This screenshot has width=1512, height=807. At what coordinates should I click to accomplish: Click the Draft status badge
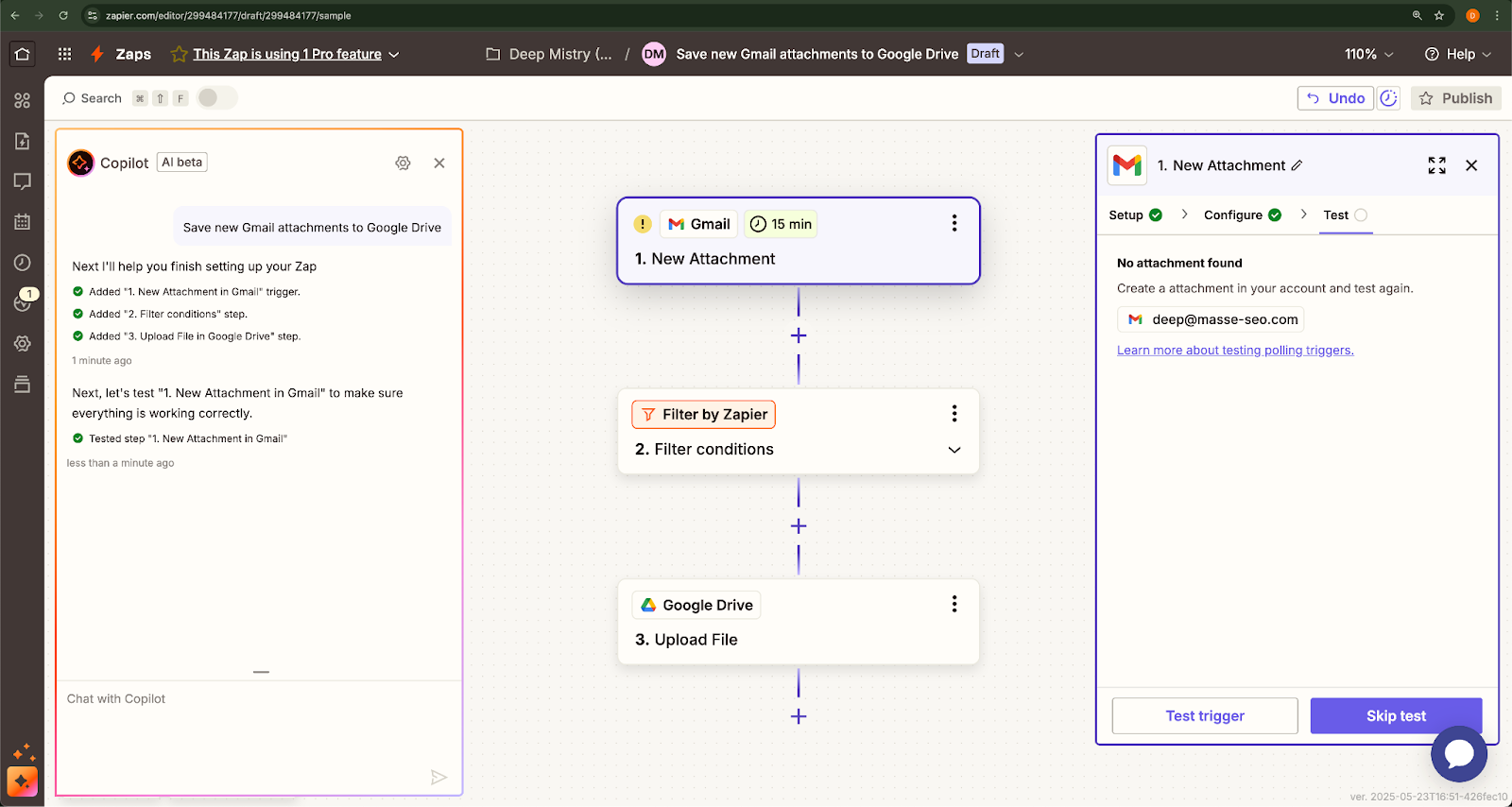pyautogui.click(x=985, y=54)
